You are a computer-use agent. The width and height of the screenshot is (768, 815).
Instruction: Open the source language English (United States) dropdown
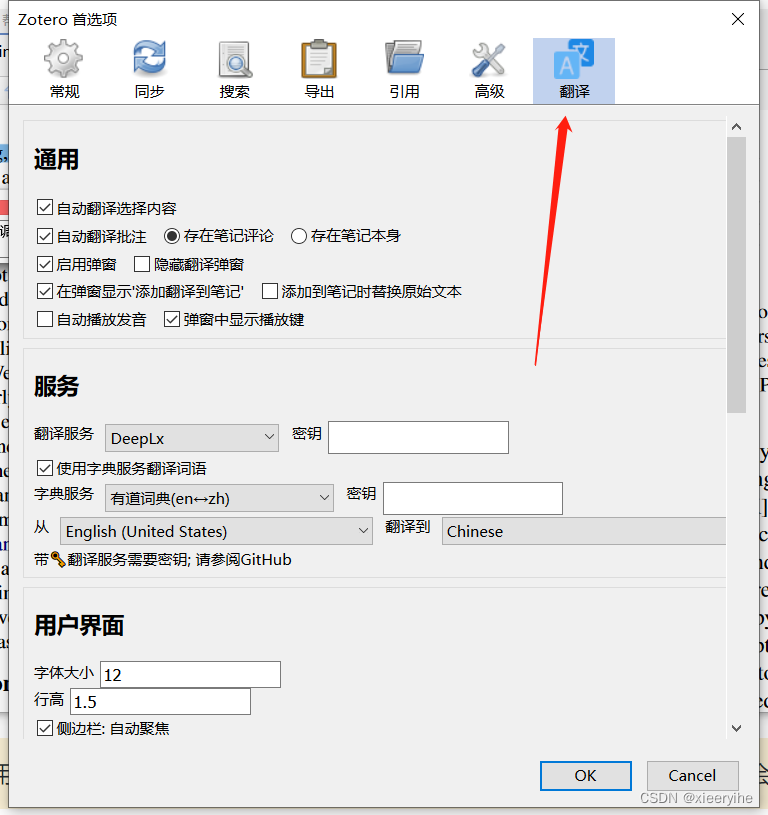(x=216, y=531)
